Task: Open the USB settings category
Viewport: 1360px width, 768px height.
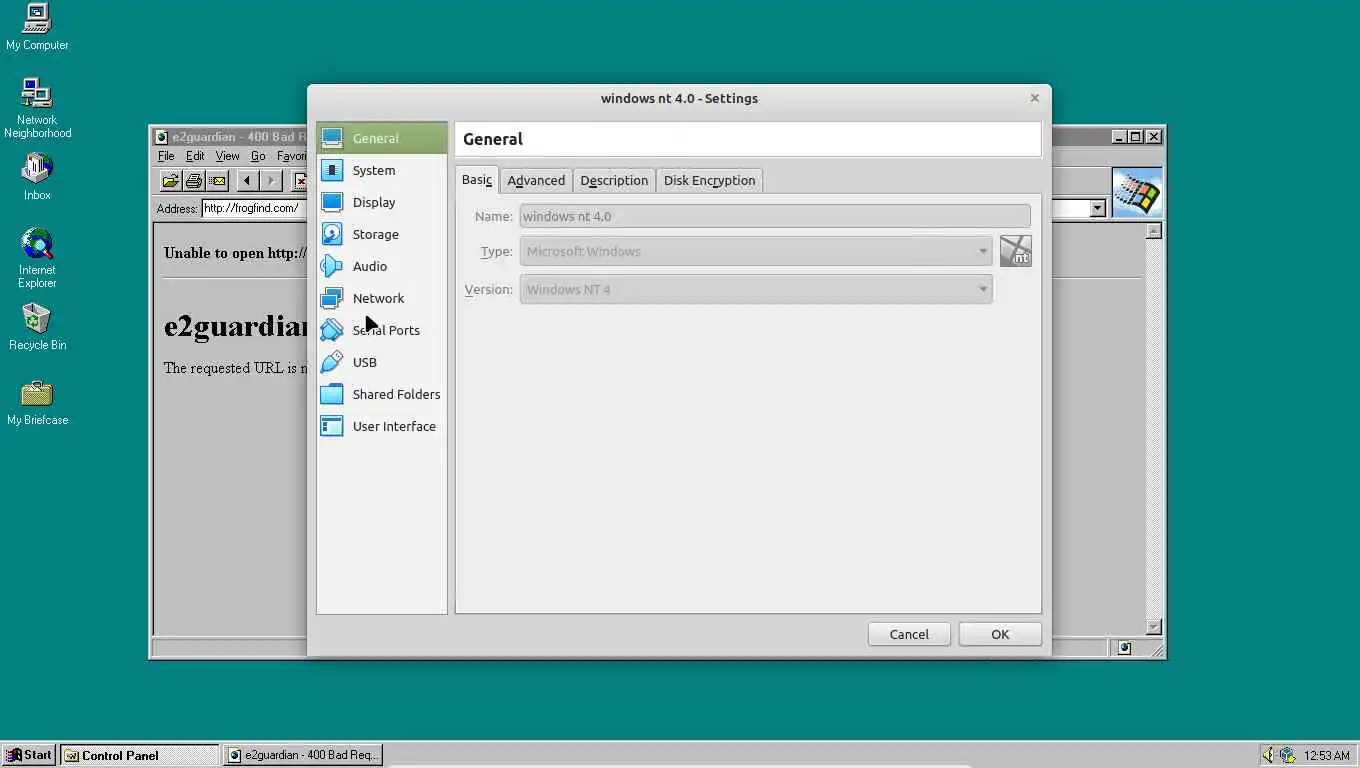Action: (x=382, y=362)
